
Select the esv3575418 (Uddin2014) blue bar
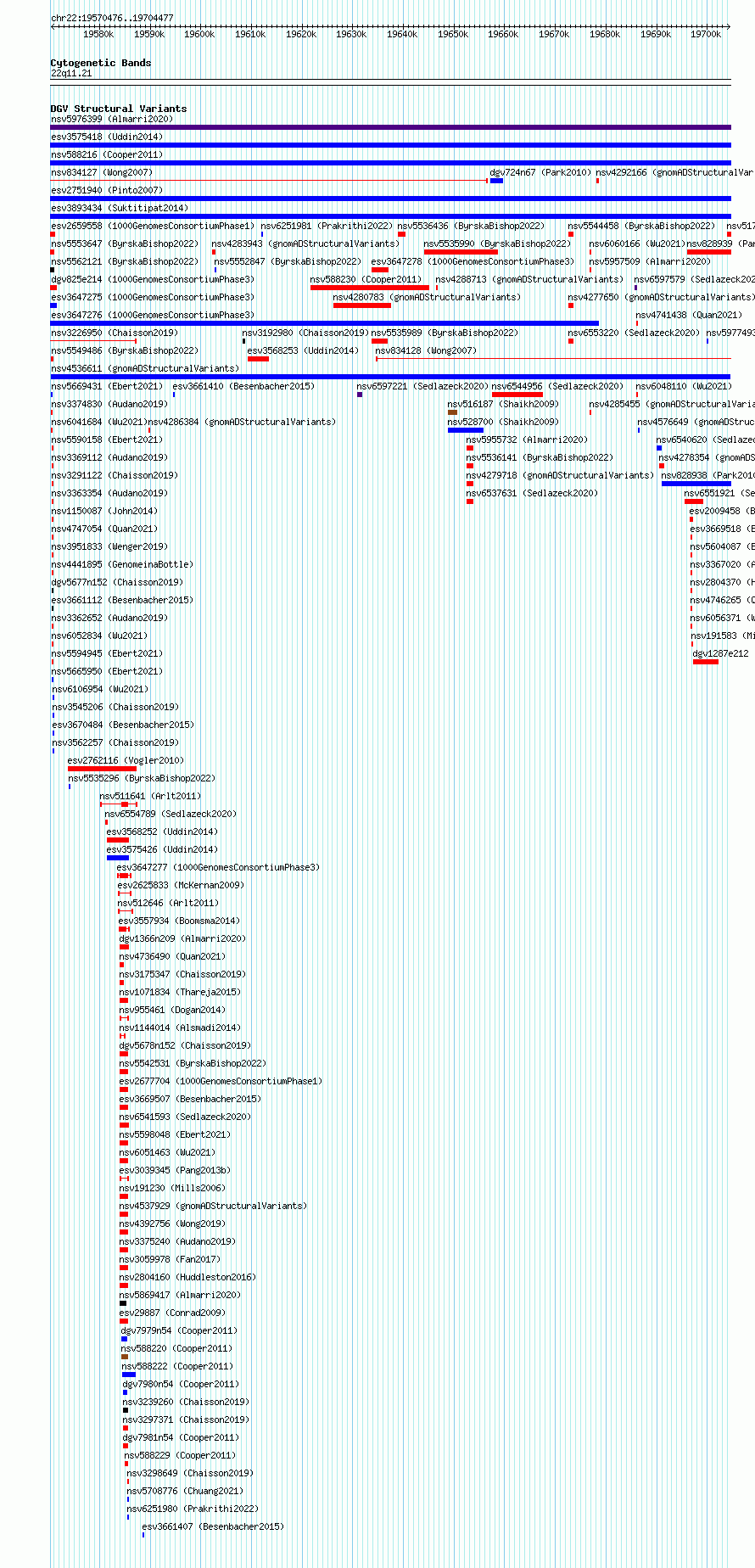coord(390,145)
